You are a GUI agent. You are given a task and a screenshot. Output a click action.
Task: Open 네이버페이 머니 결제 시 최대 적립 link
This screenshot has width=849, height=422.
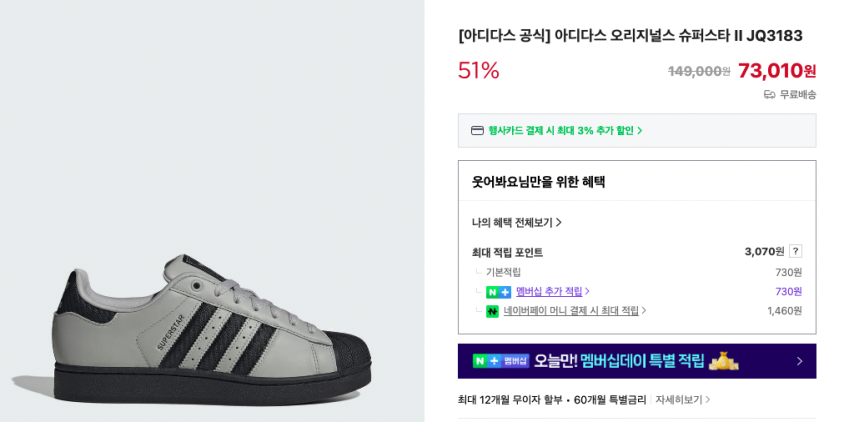574,311
